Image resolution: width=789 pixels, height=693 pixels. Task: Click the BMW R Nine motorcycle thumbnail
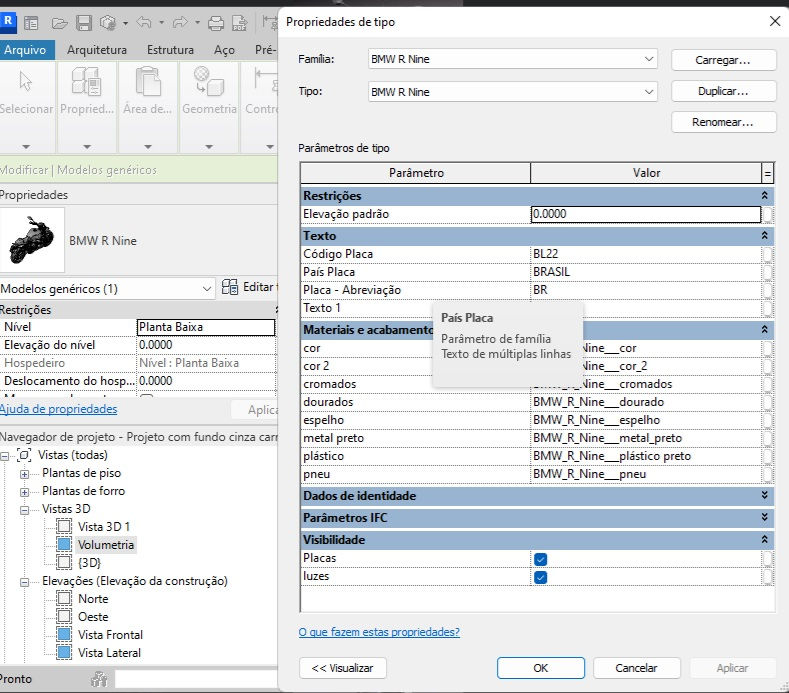(32, 240)
